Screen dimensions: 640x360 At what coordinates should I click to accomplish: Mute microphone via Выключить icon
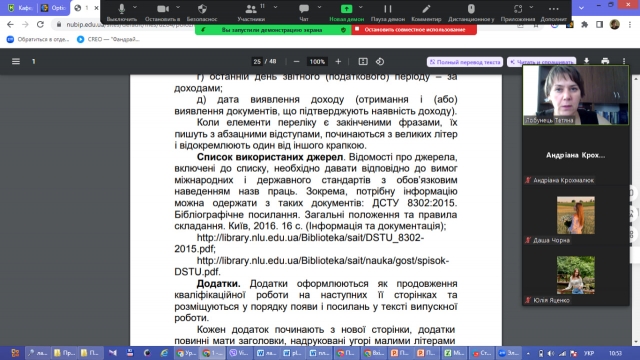122,12
